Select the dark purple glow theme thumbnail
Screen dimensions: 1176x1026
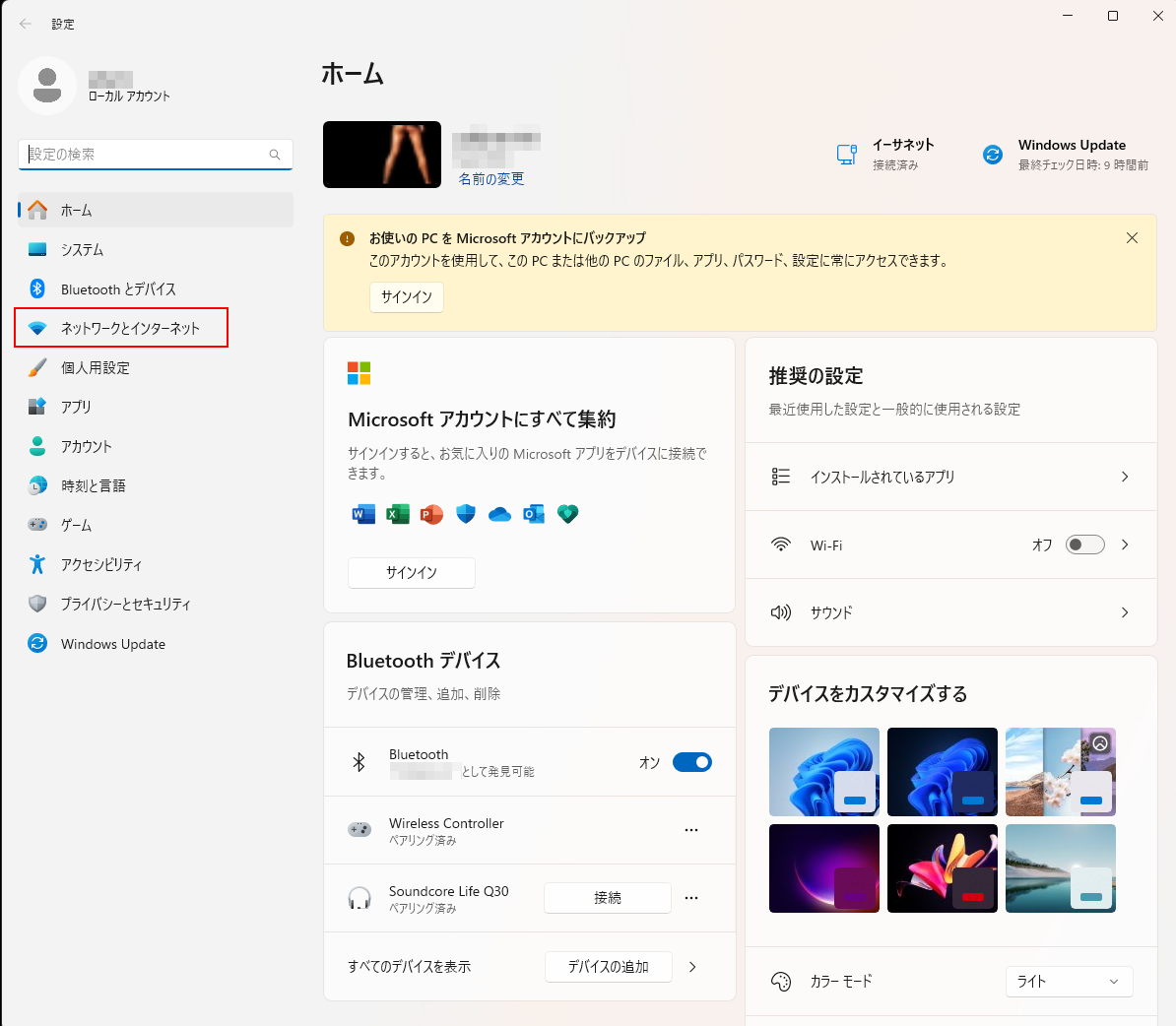[x=823, y=868]
